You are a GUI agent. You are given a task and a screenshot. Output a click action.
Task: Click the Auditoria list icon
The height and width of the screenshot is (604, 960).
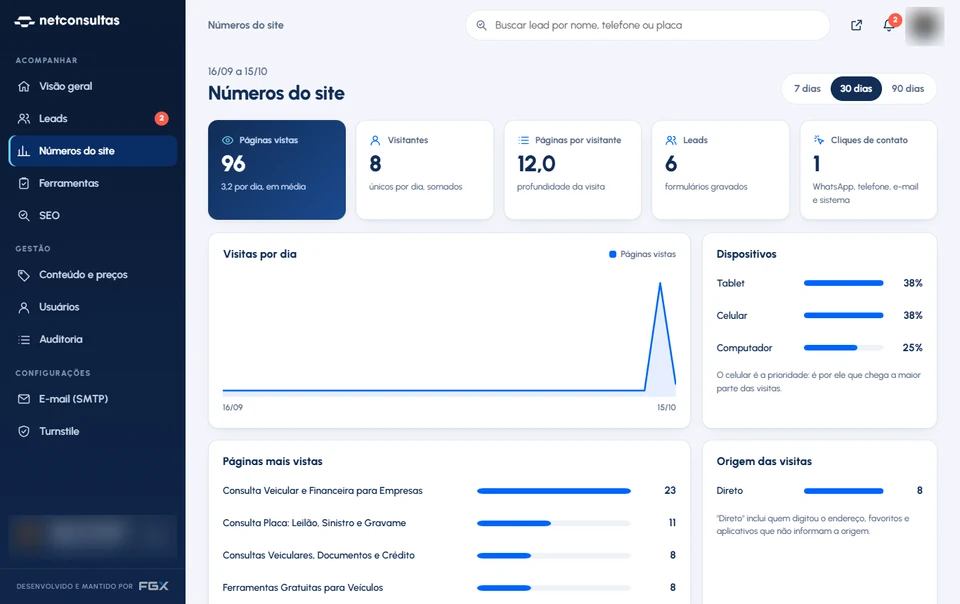coord(24,340)
